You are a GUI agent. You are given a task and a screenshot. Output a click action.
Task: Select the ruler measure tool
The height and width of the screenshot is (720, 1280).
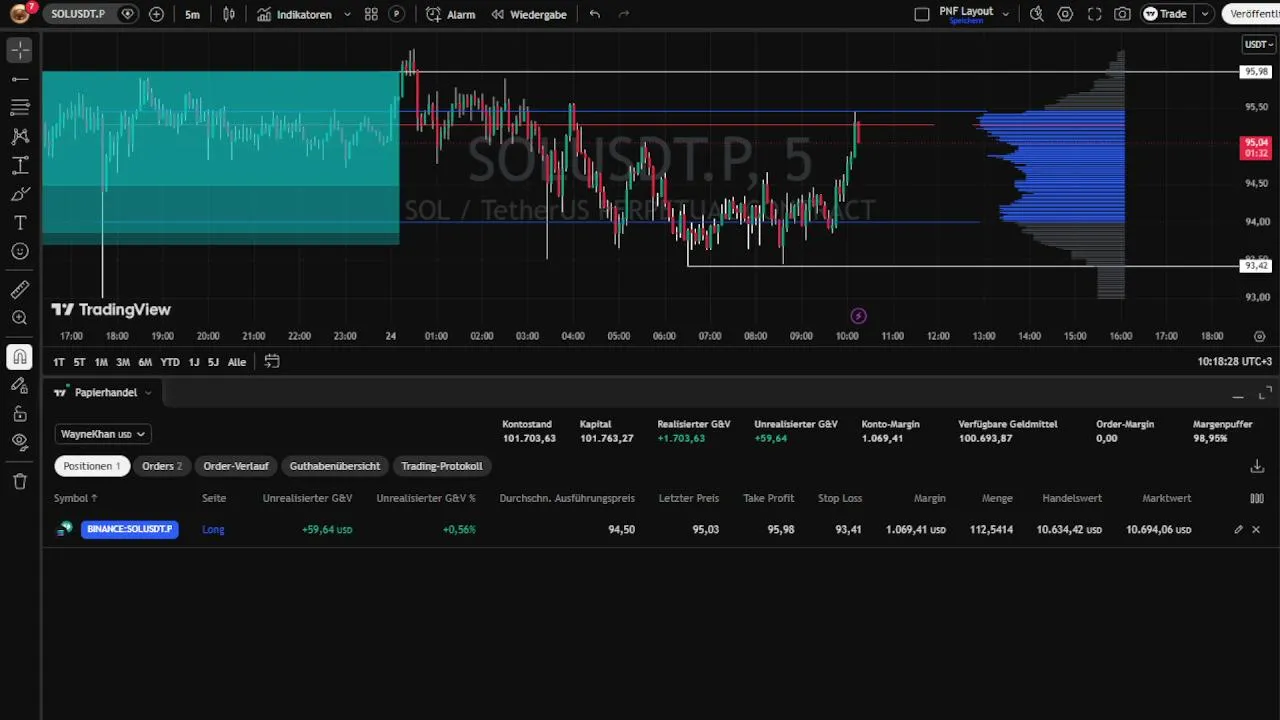20,290
